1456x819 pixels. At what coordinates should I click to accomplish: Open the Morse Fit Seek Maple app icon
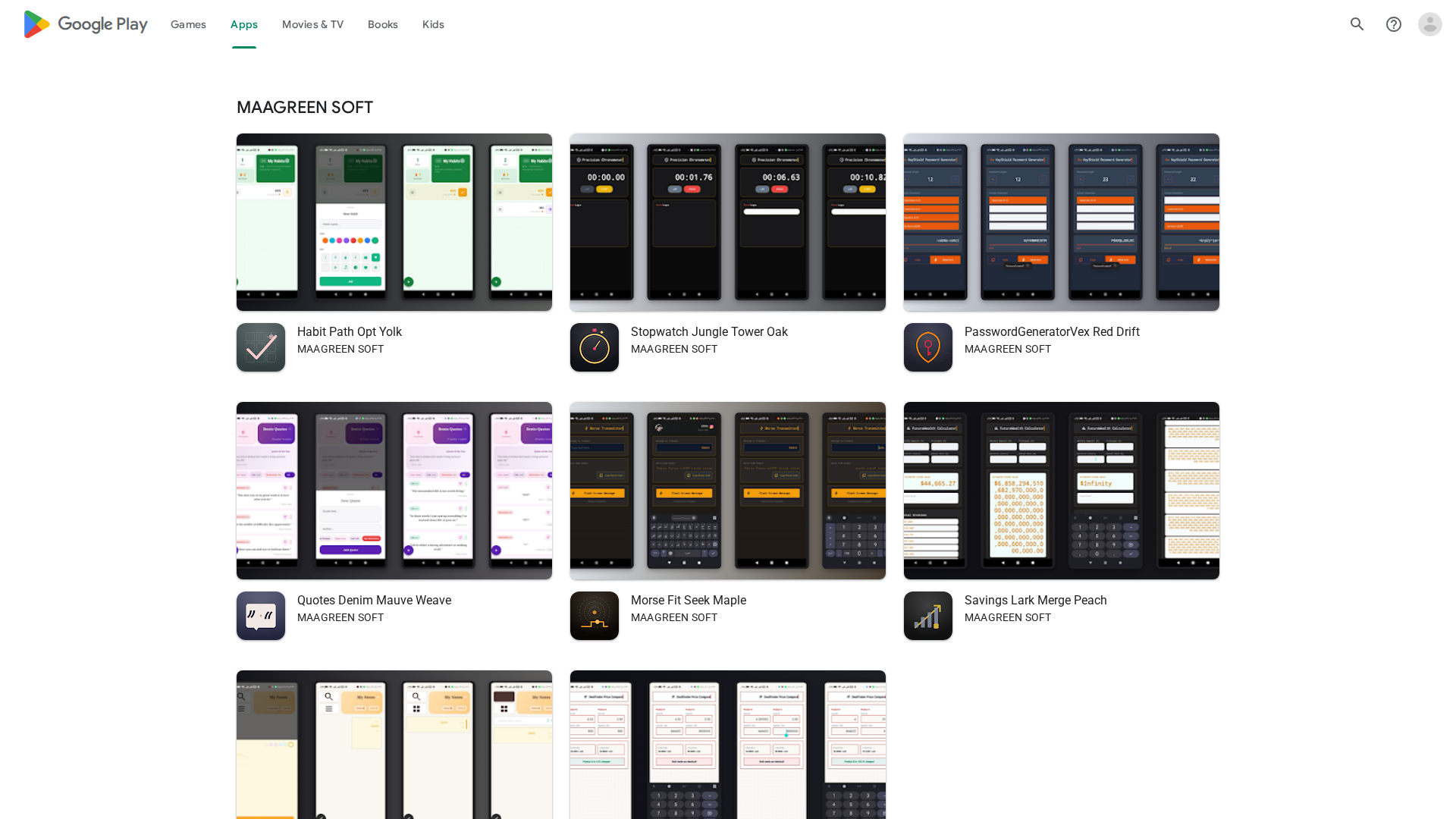(595, 616)
